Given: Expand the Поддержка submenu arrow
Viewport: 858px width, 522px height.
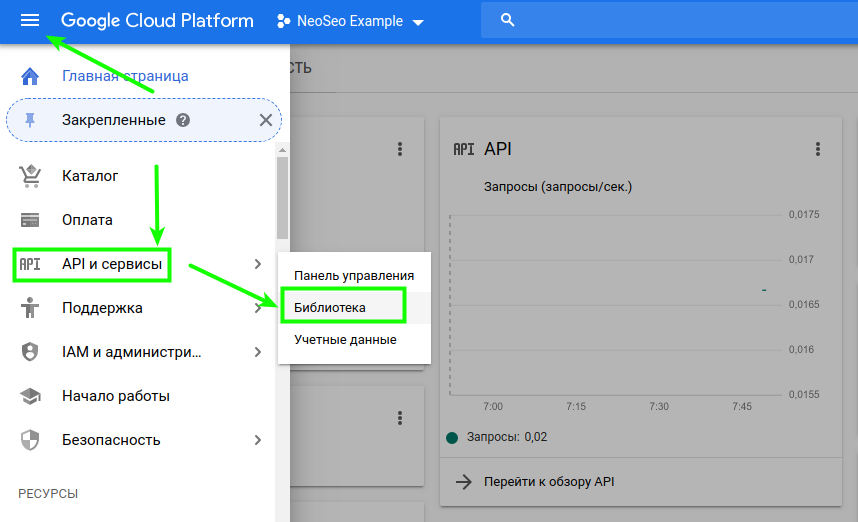Looking at the screenshot, I should pyautogui.click(x=258, y=308).
